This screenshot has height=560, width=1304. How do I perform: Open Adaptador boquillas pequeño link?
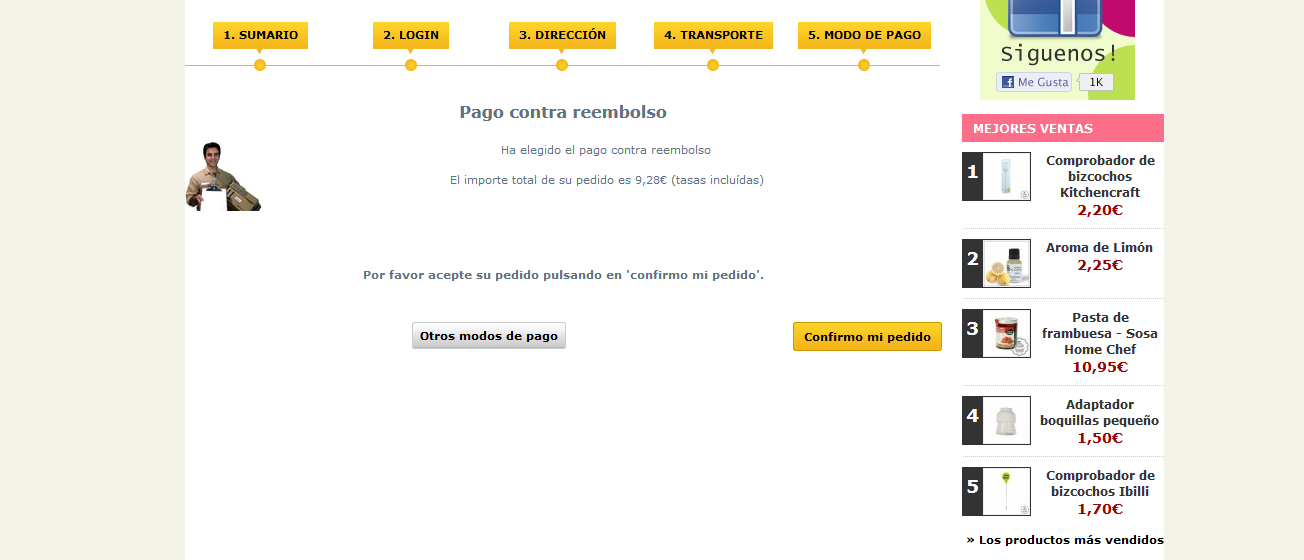(1100, 412)
